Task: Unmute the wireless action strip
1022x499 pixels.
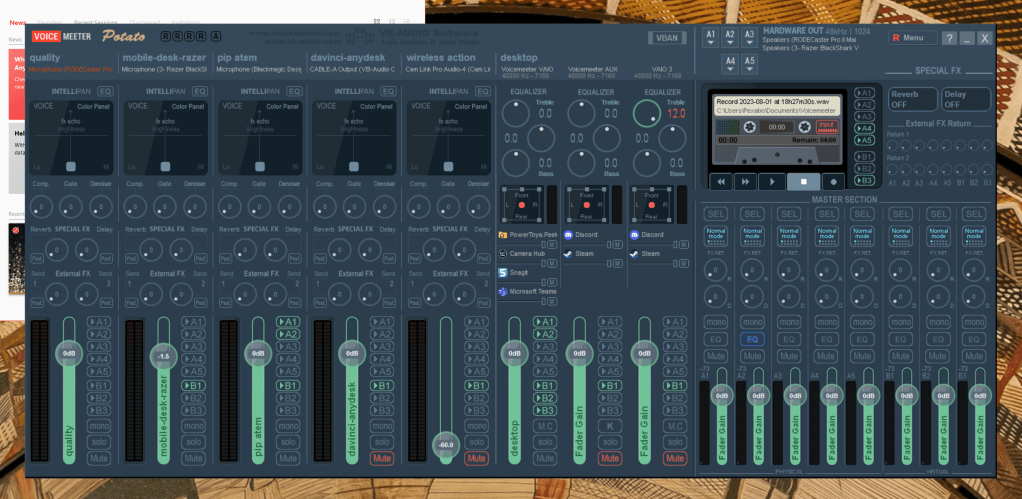Action: pyautogui.click(x=476, y=459)
